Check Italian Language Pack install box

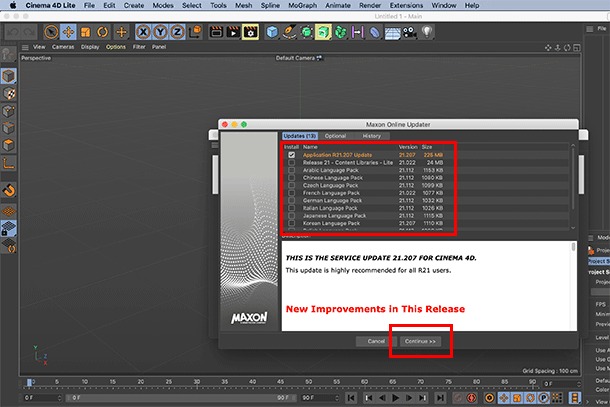coord(291,208)
